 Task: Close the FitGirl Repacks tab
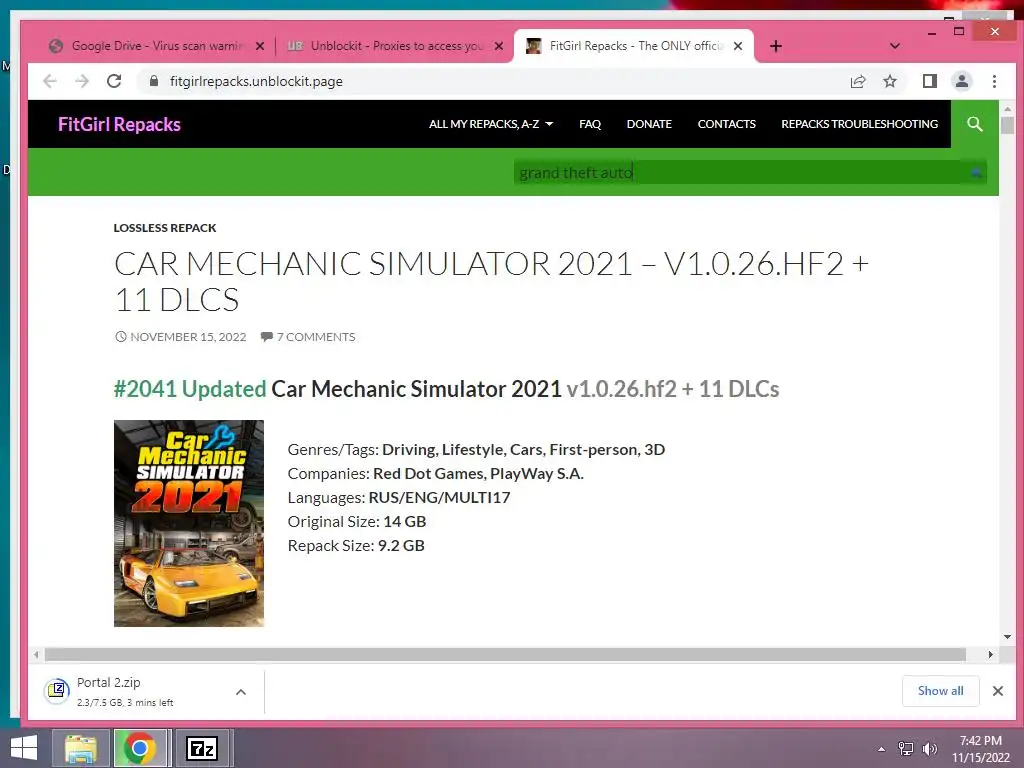pos(738,46)
